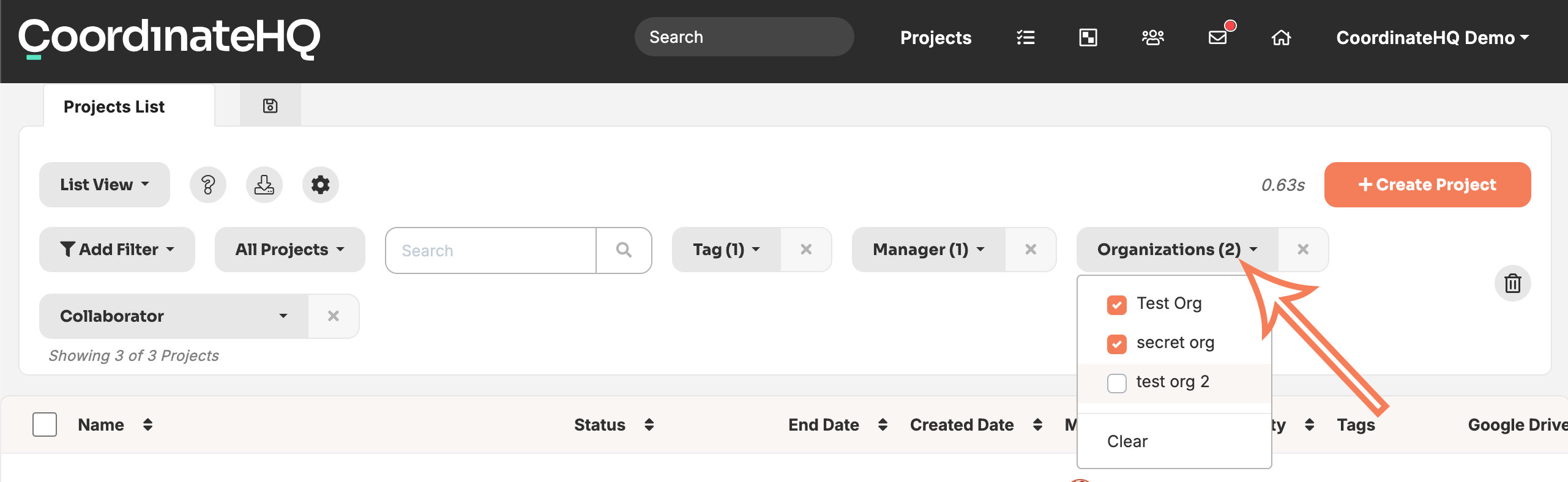This screenshot has height=482, width=1568.
Task: Remove the Manager filter with its X
Action: coord(1031,250)
